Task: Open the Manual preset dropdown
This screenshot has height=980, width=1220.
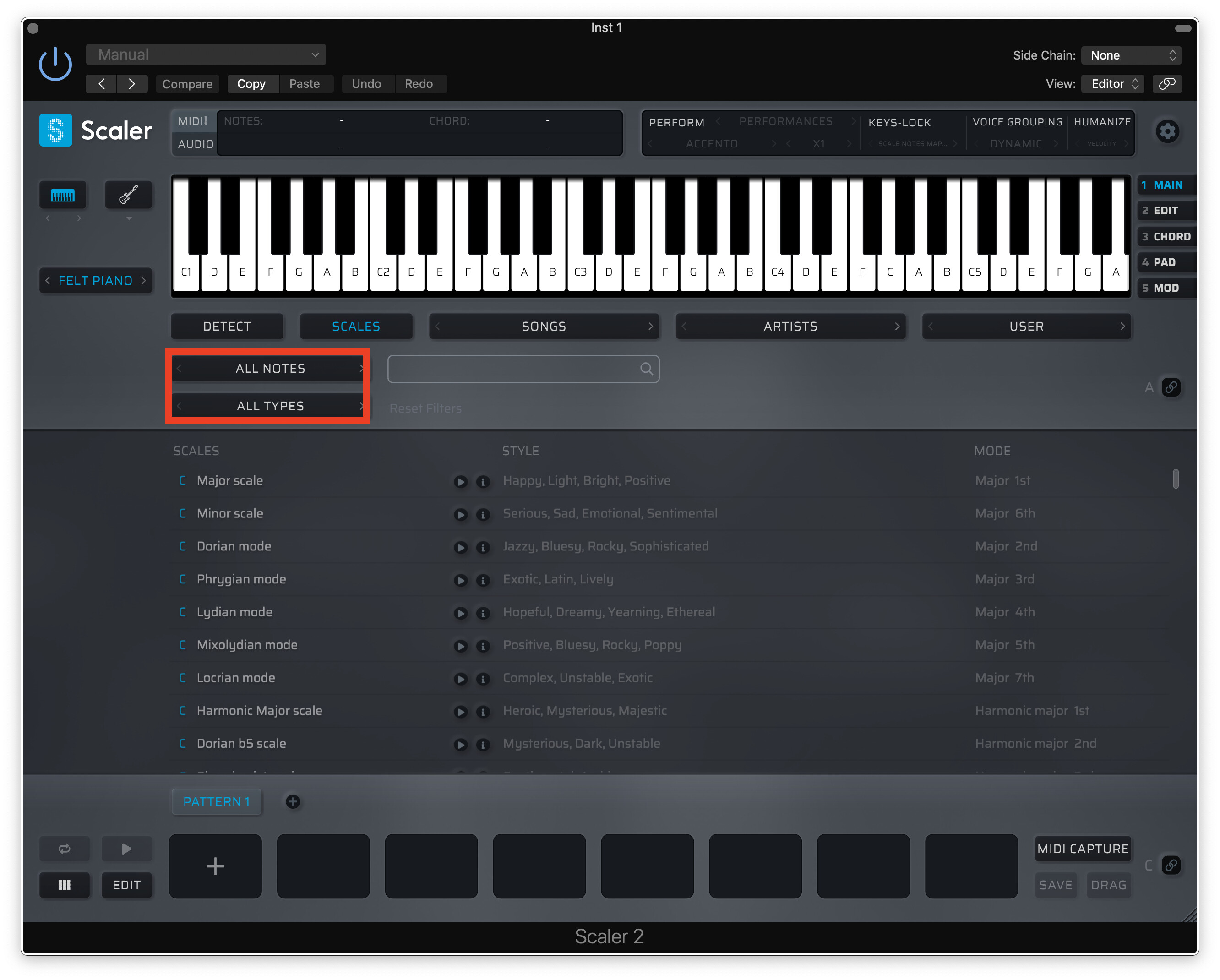Action: tap(206, 55)
